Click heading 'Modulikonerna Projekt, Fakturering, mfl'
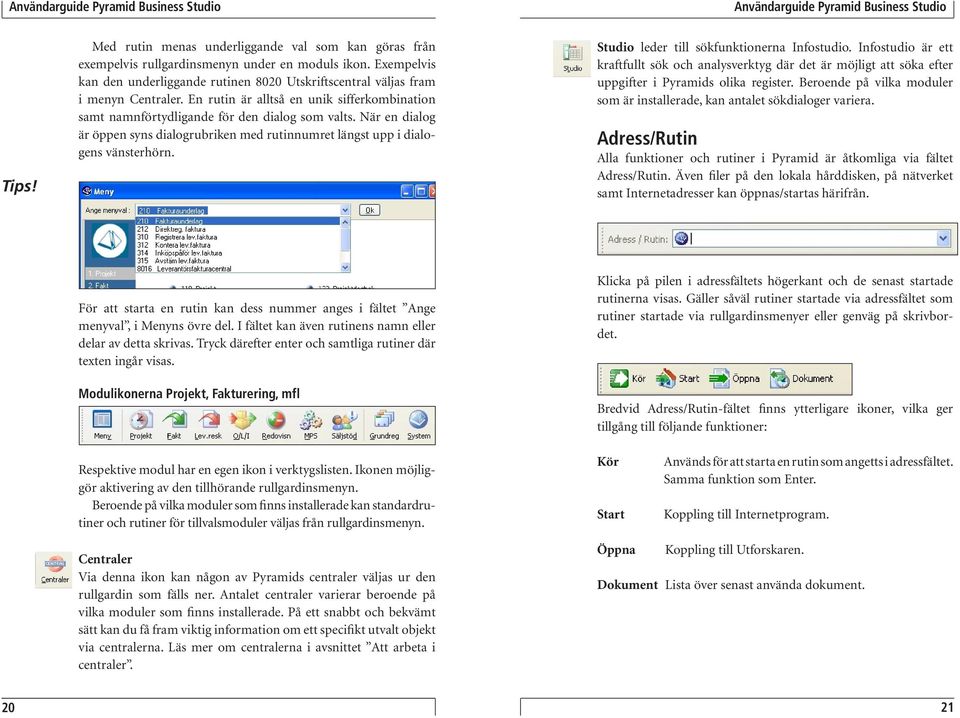 click(189, 394)
